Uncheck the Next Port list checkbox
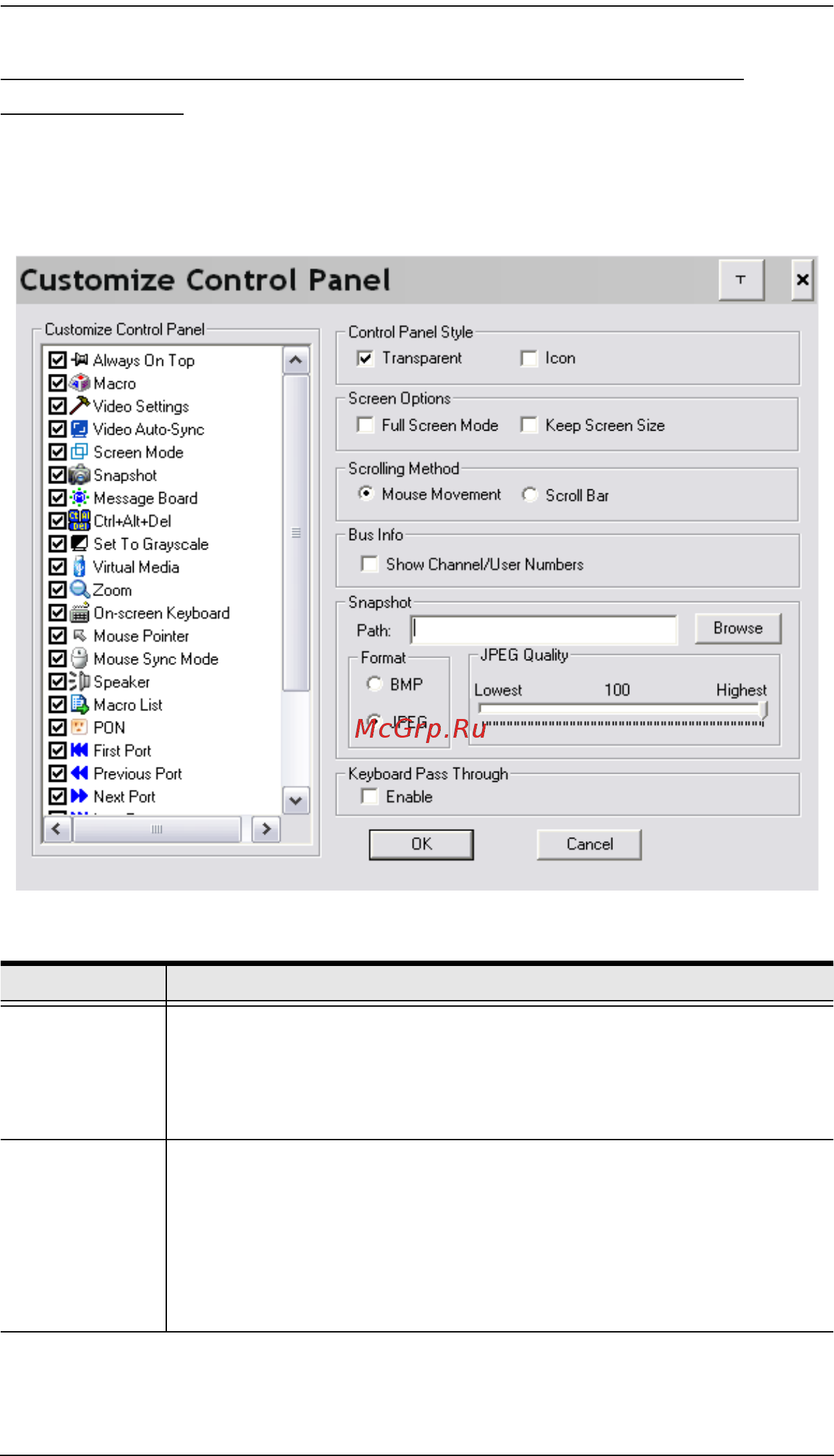The image size is (834, 1456). pyautogui.click(x=58, y=796)
